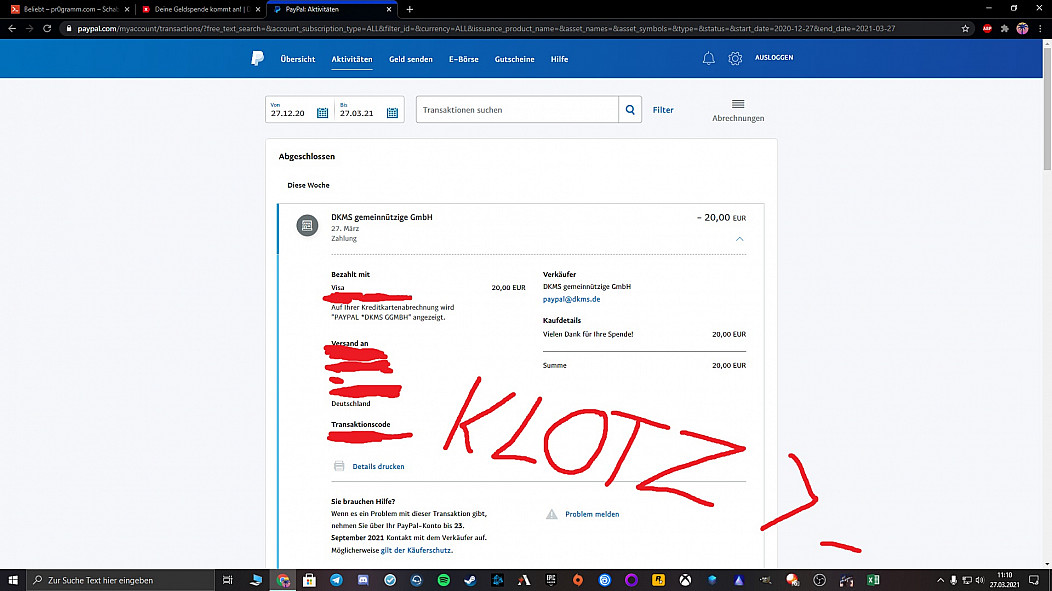1052x591 pixels.
Task: Open the Filter options
Action: [x=663, y=110]
